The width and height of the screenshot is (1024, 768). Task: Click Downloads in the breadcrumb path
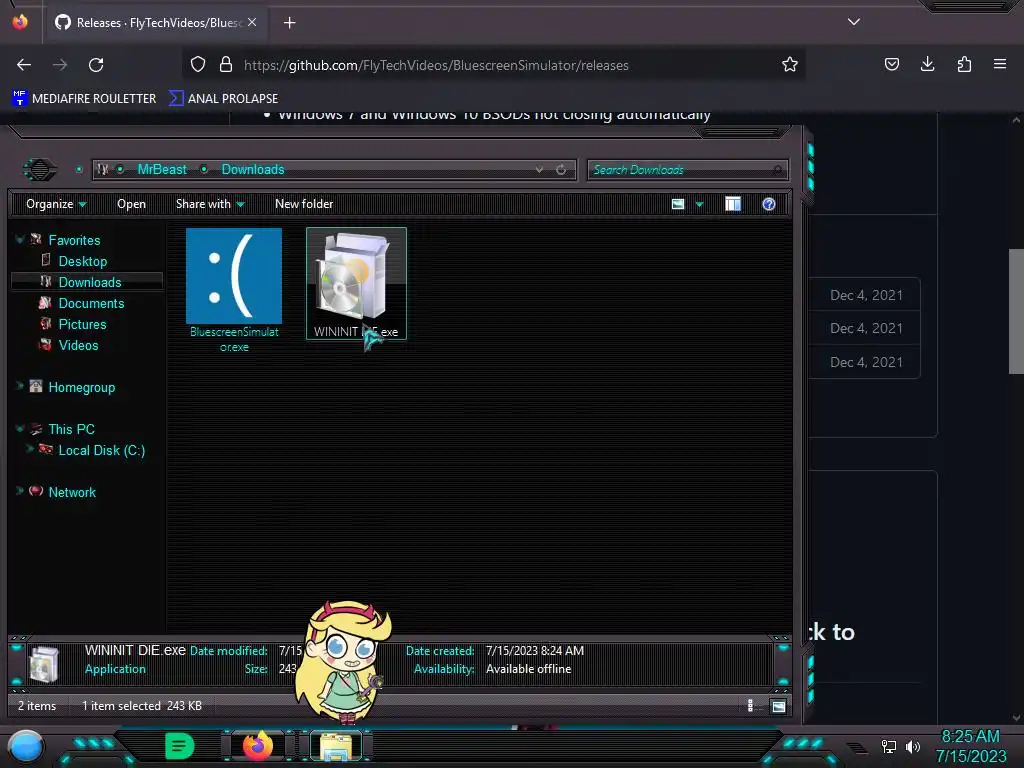coord(253,170)
